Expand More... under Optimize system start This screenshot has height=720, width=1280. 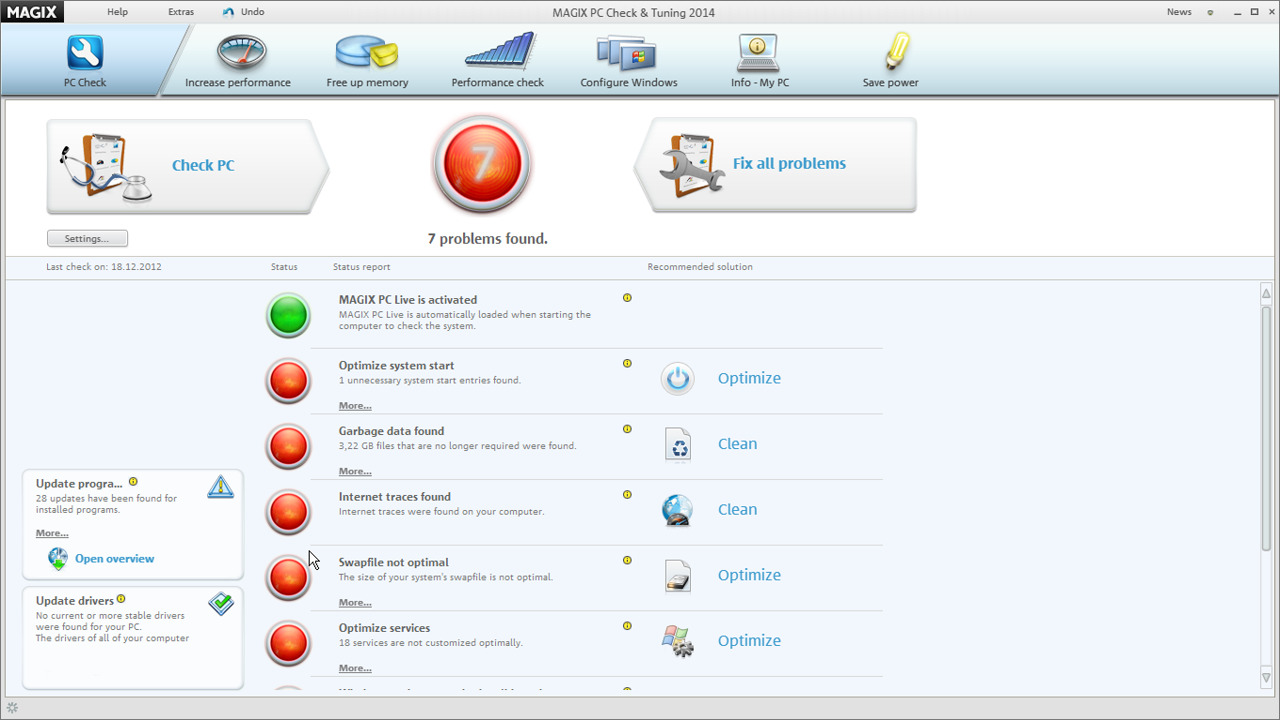[355, 406]
